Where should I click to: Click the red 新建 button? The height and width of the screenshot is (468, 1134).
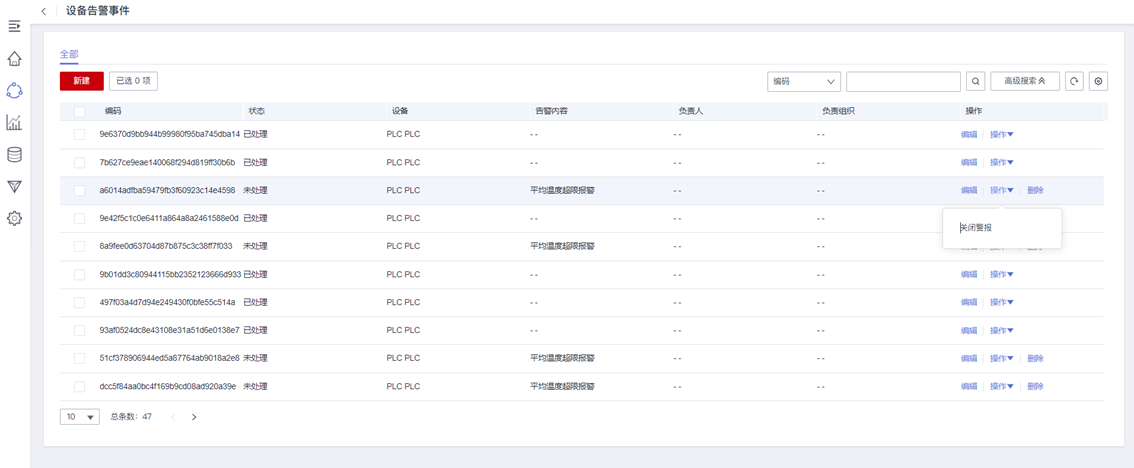pyautogui.click(x=81, y=81)
